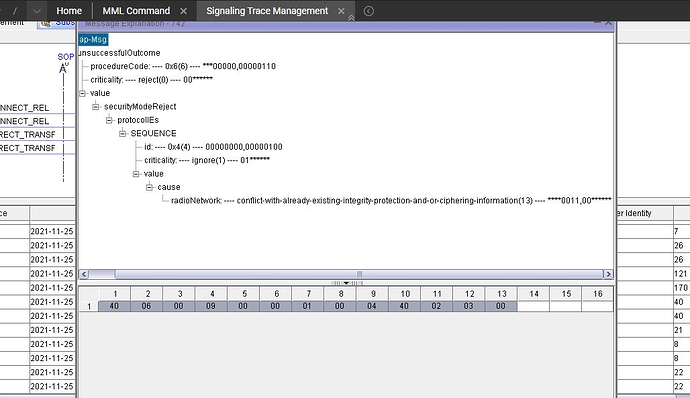Select hex byte 02 in column 11
Screen dimensions: 690x398
[436, 306]
